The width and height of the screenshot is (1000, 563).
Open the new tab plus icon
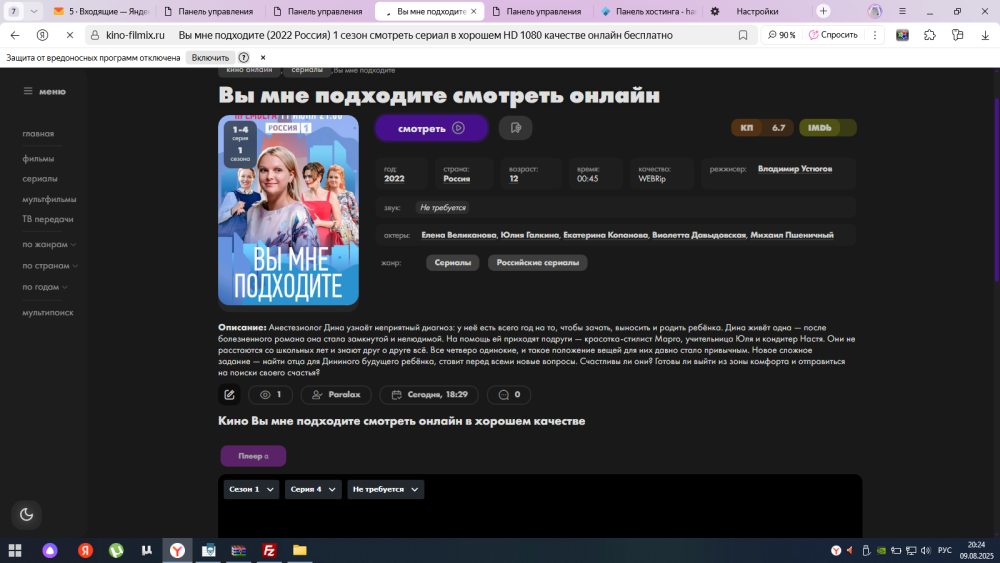(823, 11)
